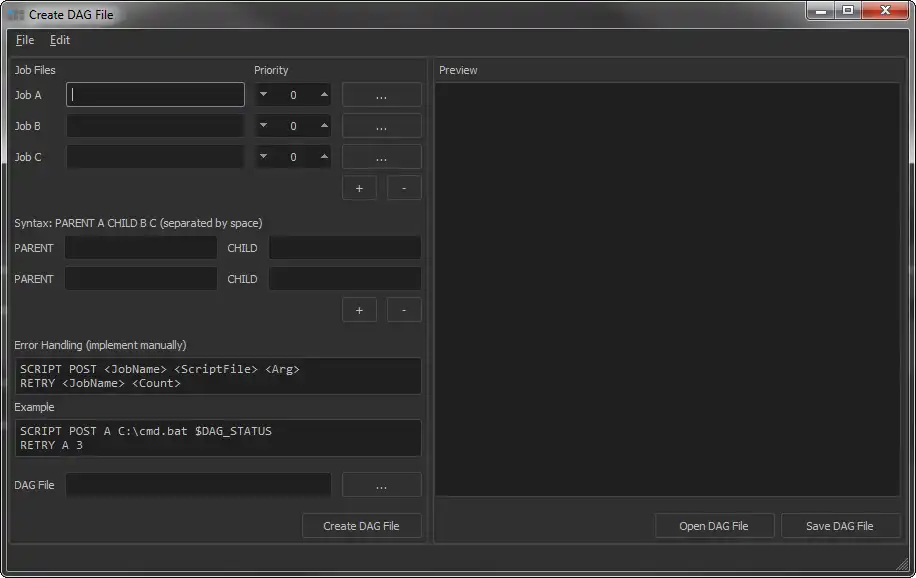Increase Job C priority with up arrow
This screenshot has width=916, height=578.
(x=324, y=157)
